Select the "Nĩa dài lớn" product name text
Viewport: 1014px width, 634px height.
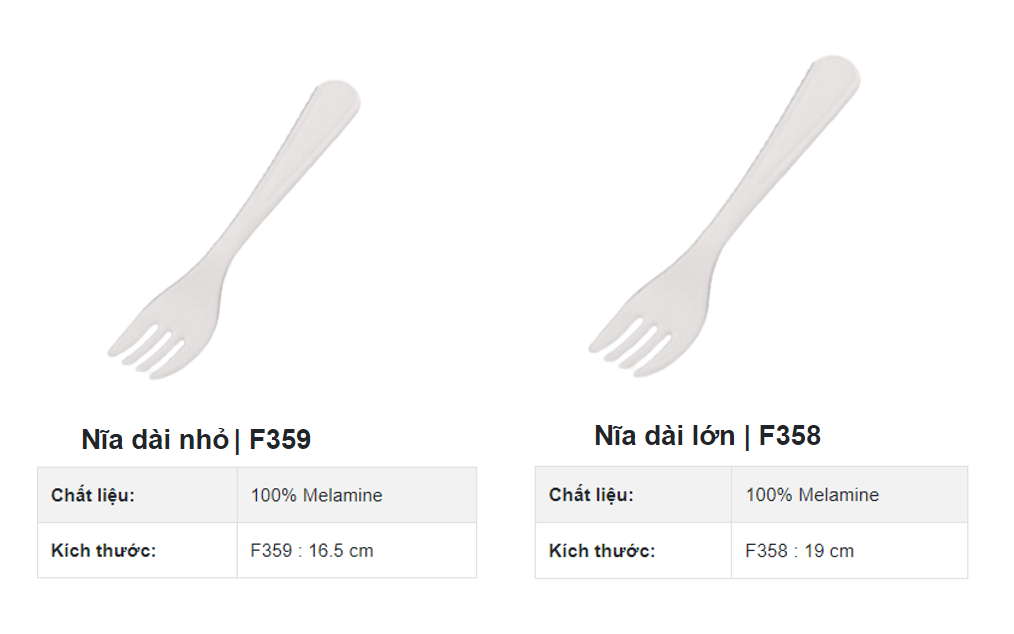(664, 436)
